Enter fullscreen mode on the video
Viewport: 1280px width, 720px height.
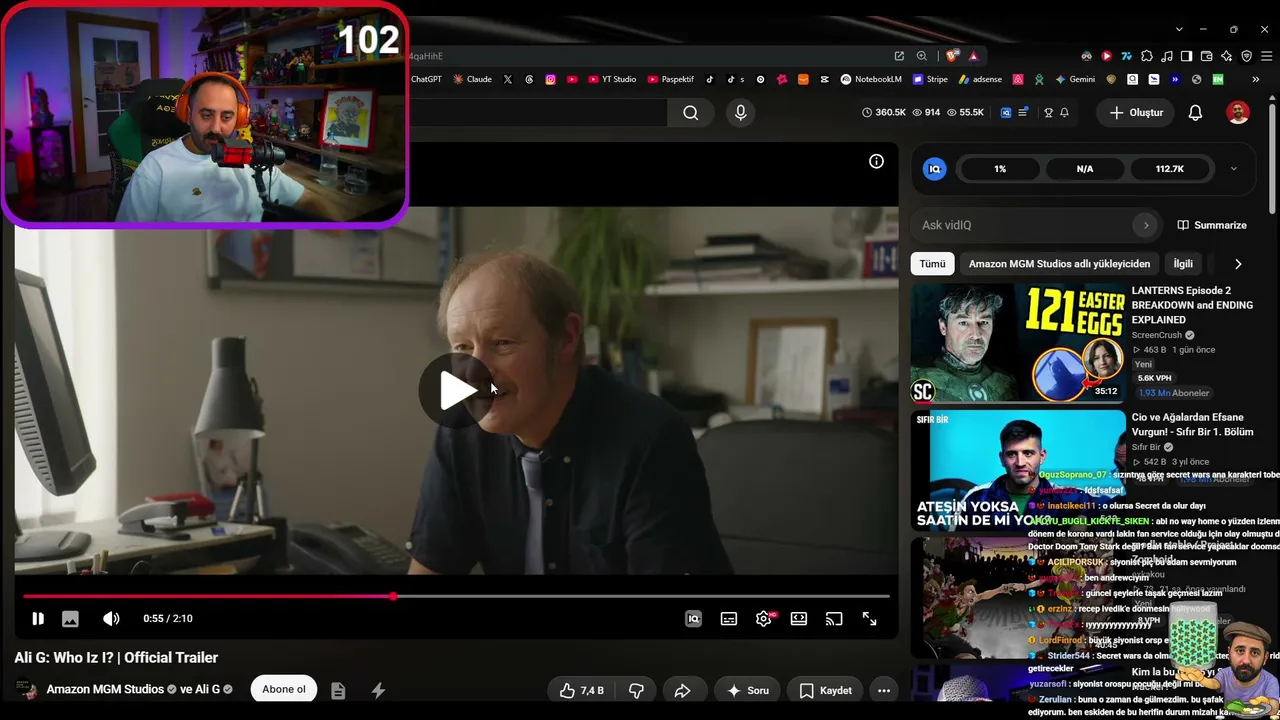pyautogui.click(x=870, y=619)
